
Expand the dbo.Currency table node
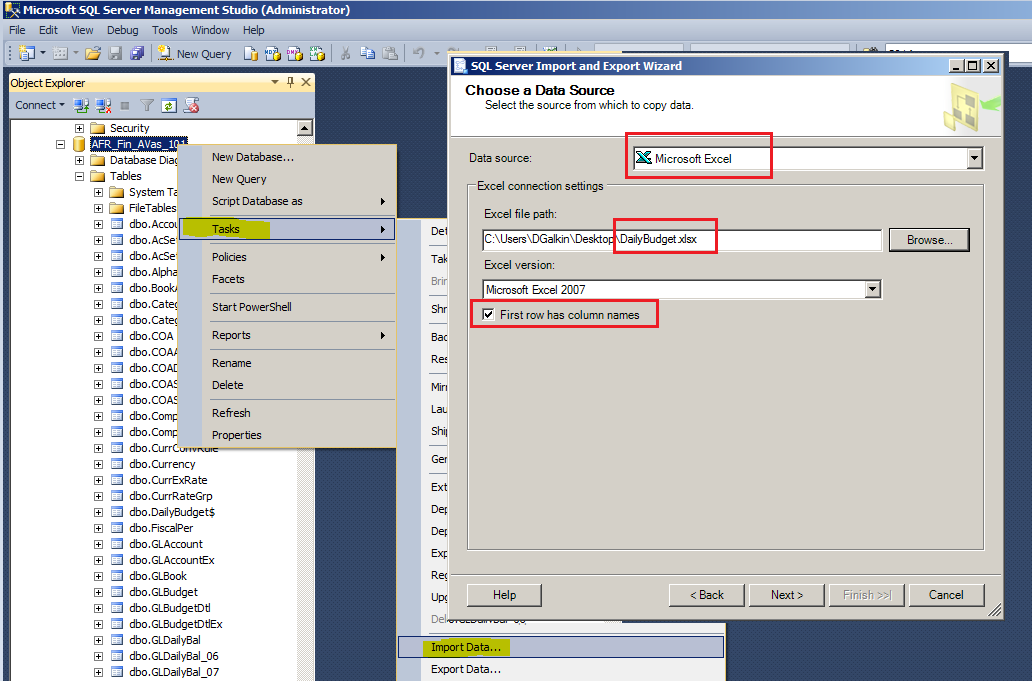tap(98, 465)
